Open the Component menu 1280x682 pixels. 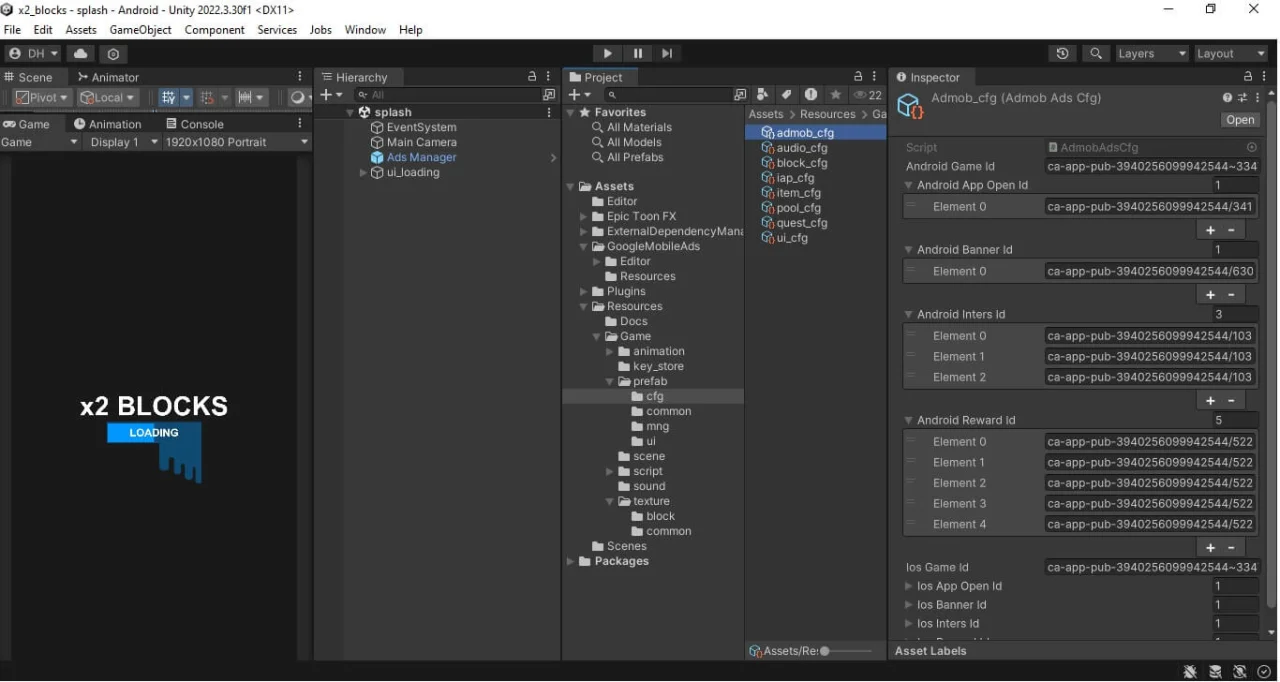(214, 30)
